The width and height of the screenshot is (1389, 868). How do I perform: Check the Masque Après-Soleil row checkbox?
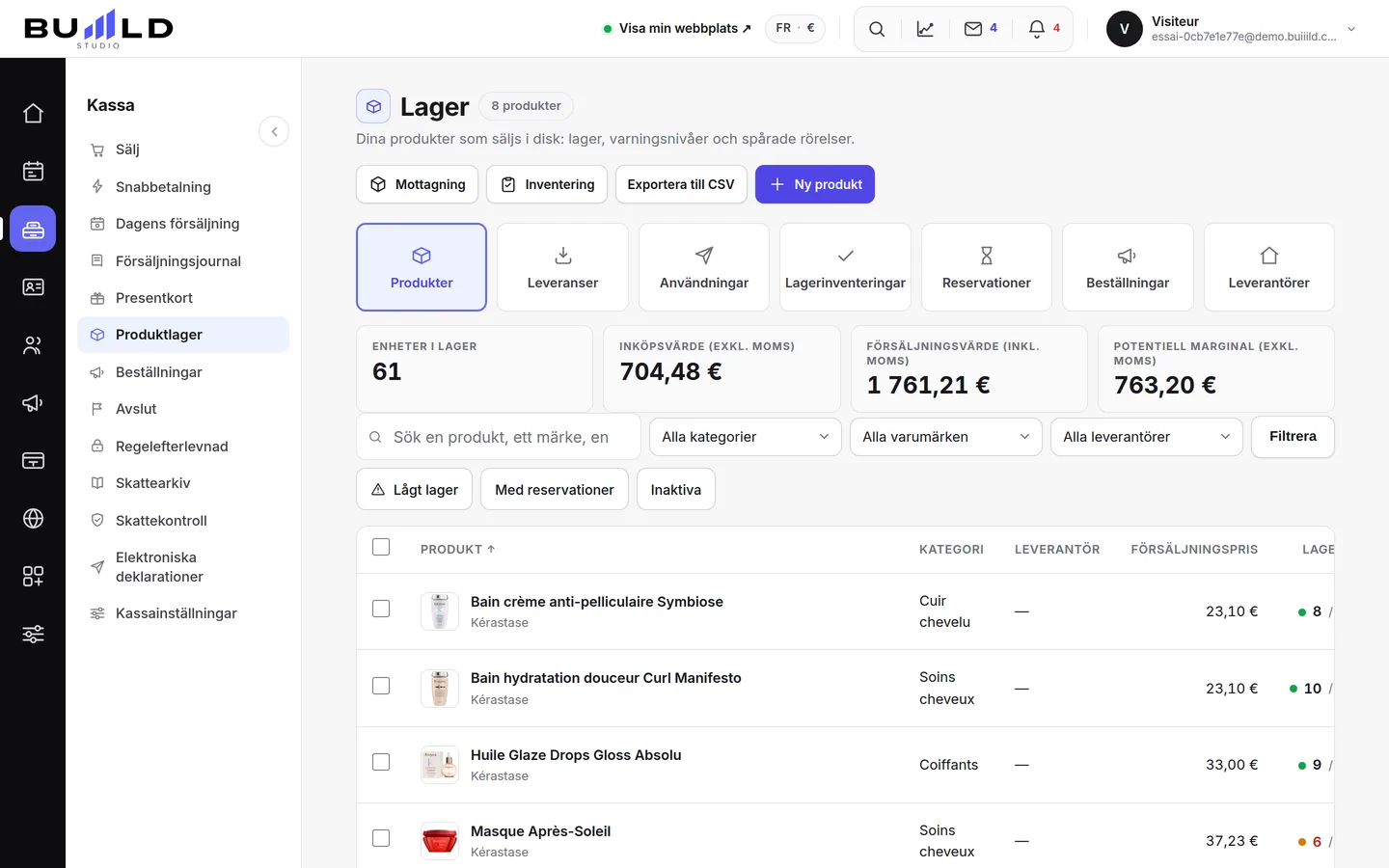pyautogui.click(x=381, y=838)
